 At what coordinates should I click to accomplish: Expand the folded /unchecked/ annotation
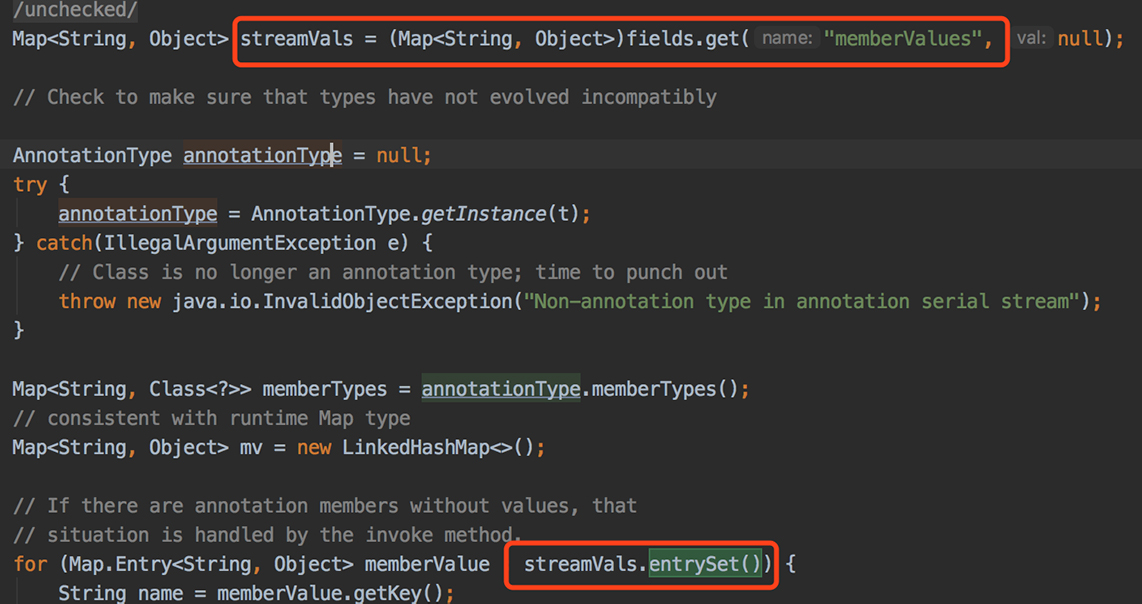tap(75, 11)
